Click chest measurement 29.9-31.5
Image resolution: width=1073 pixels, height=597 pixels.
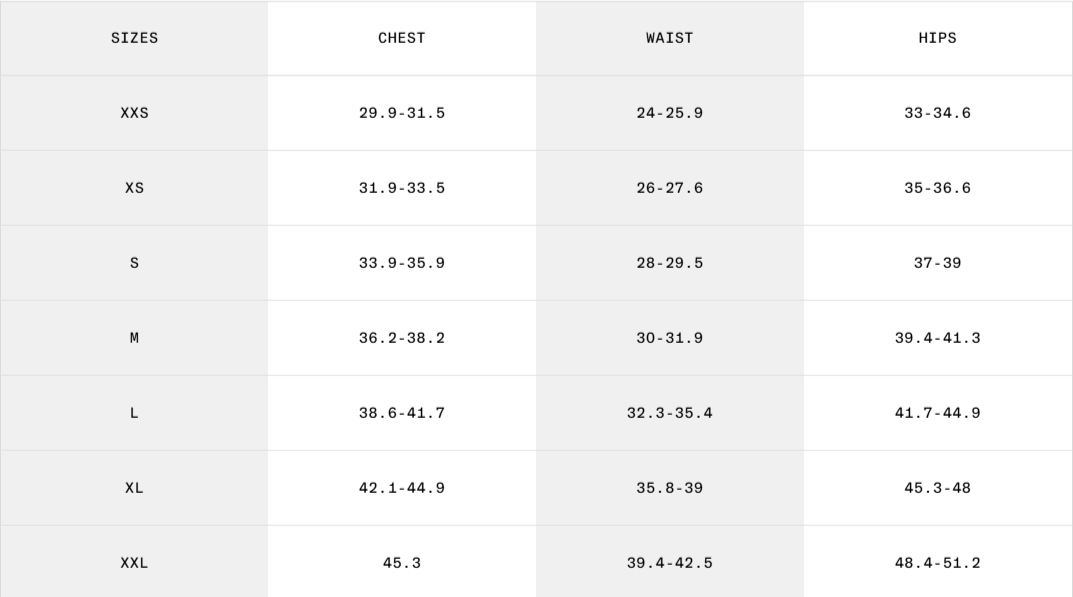coord(401,113)
